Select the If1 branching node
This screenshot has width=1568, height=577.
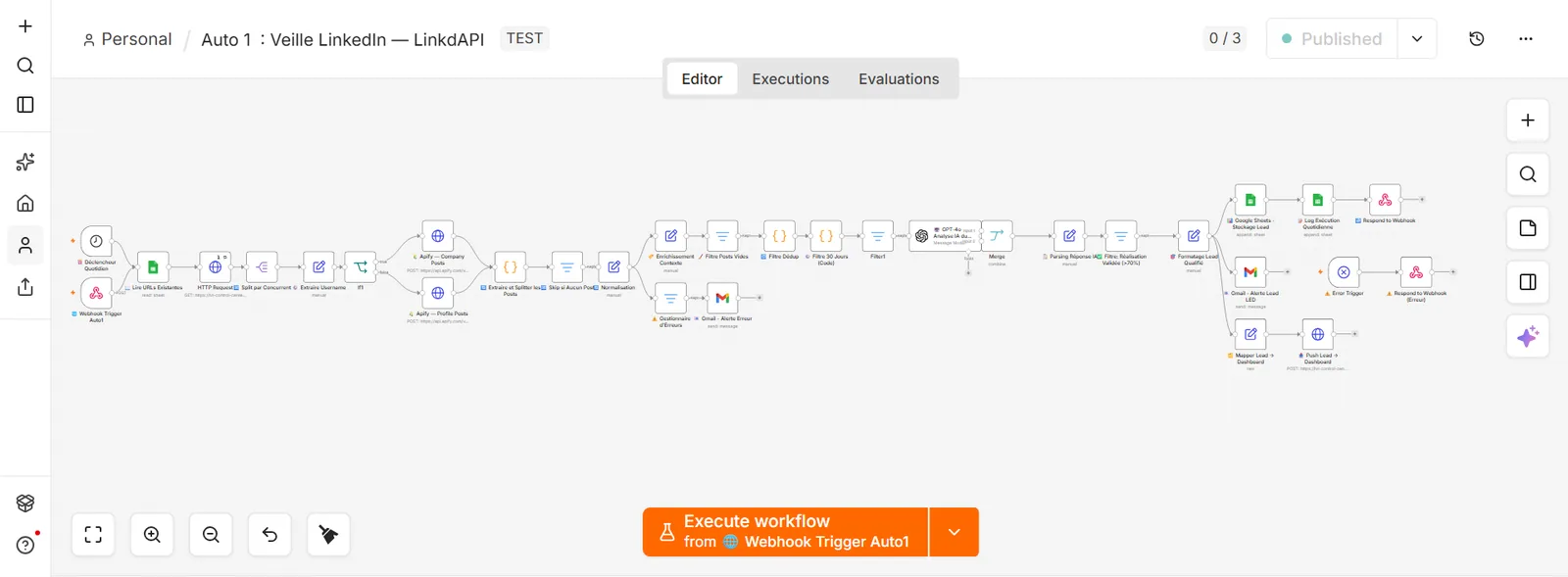[x=361, y=266]
